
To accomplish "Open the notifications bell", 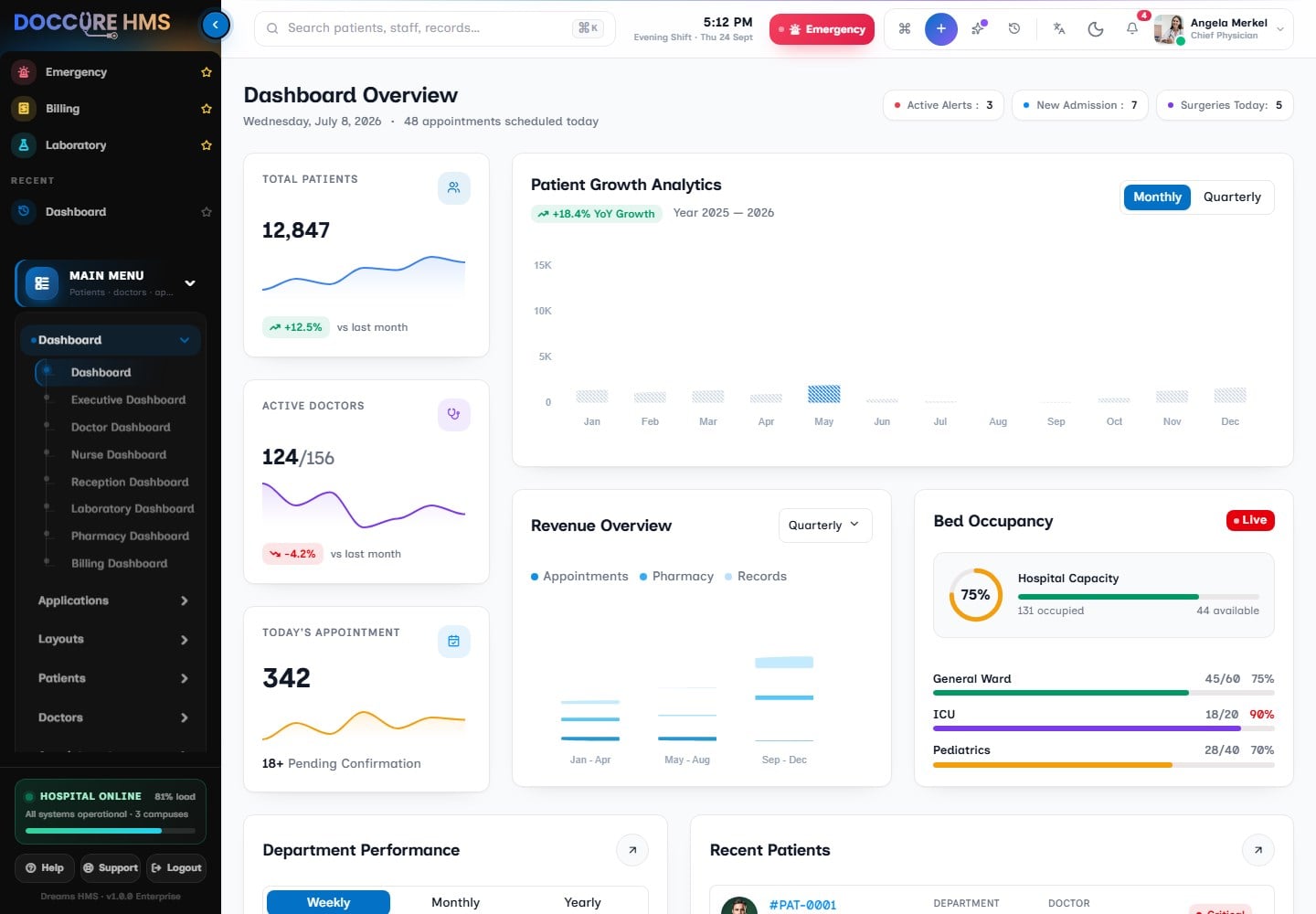I will [1132, 28].
